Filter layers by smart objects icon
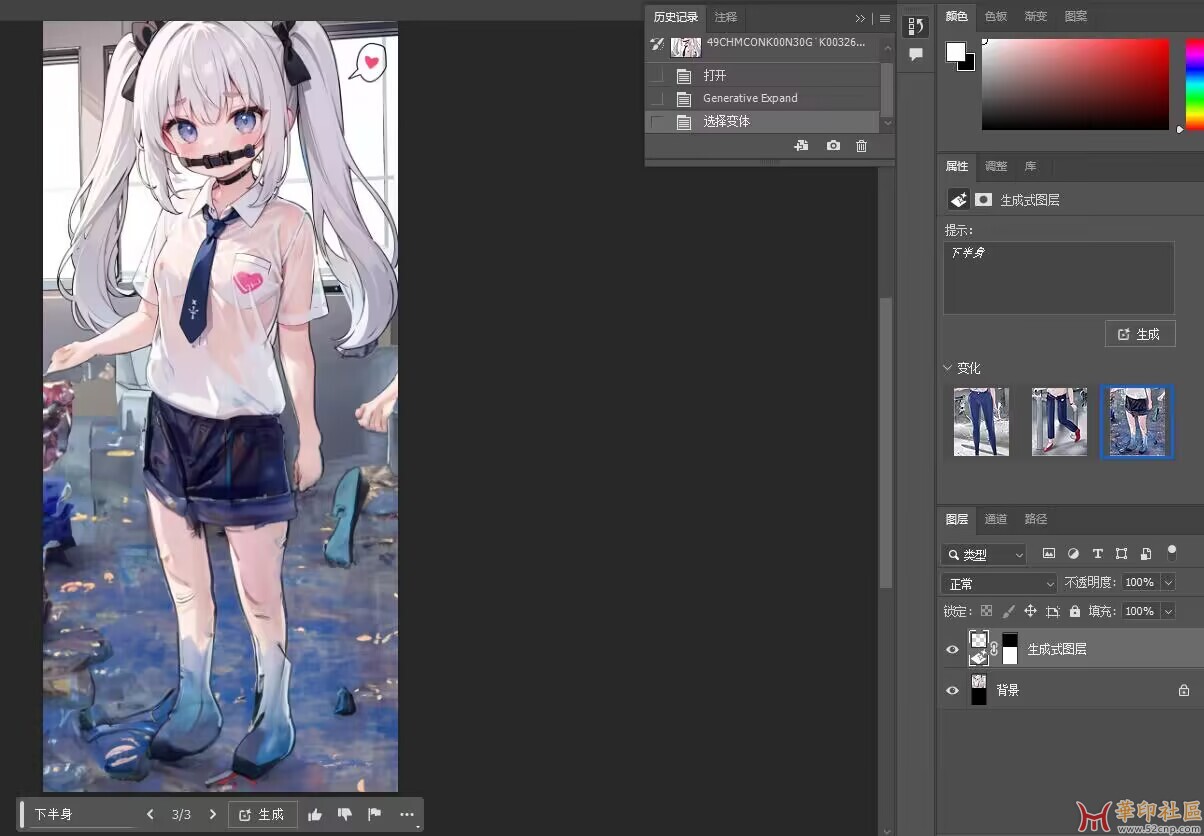 point(1146,553)
